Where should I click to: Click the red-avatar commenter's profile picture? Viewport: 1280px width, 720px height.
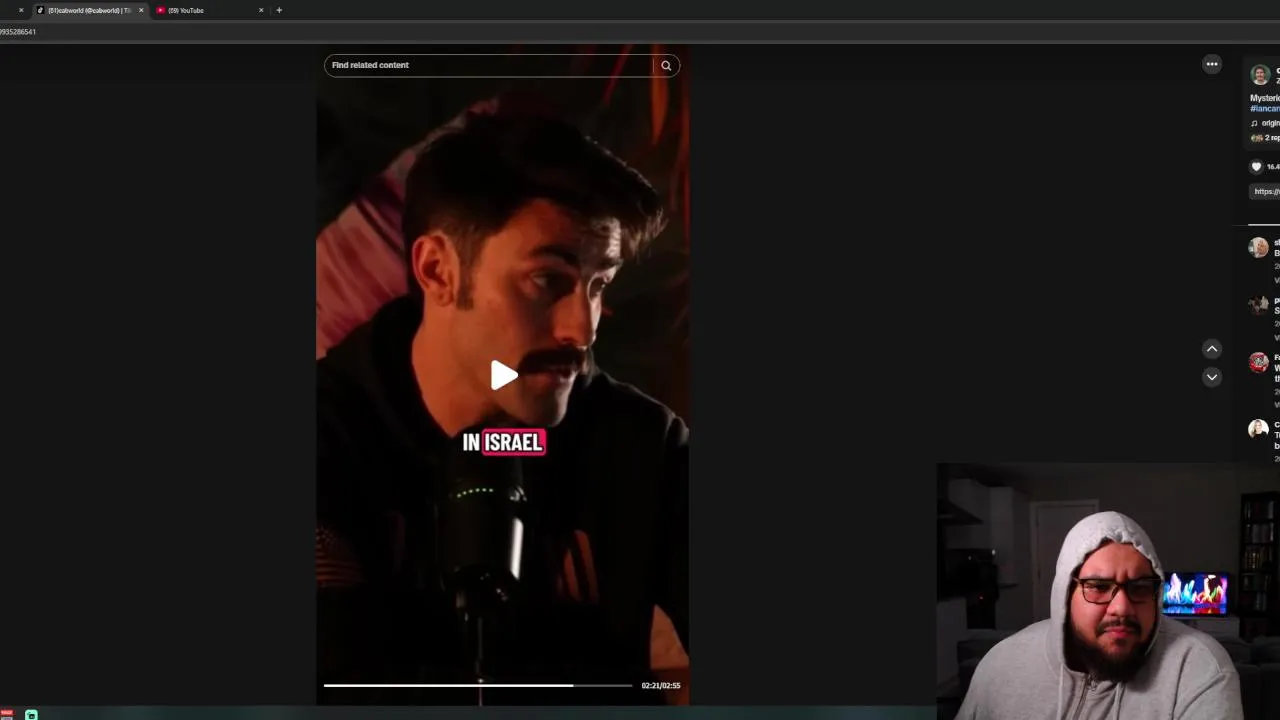(1258, 363)
